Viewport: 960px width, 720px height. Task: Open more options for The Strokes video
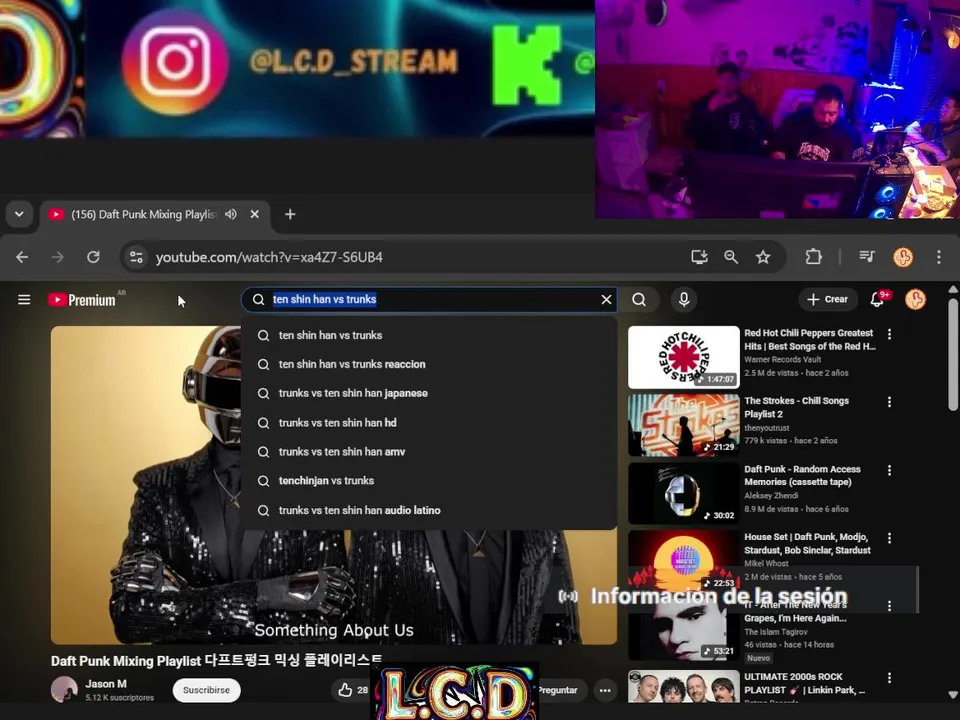pos(889,402)
